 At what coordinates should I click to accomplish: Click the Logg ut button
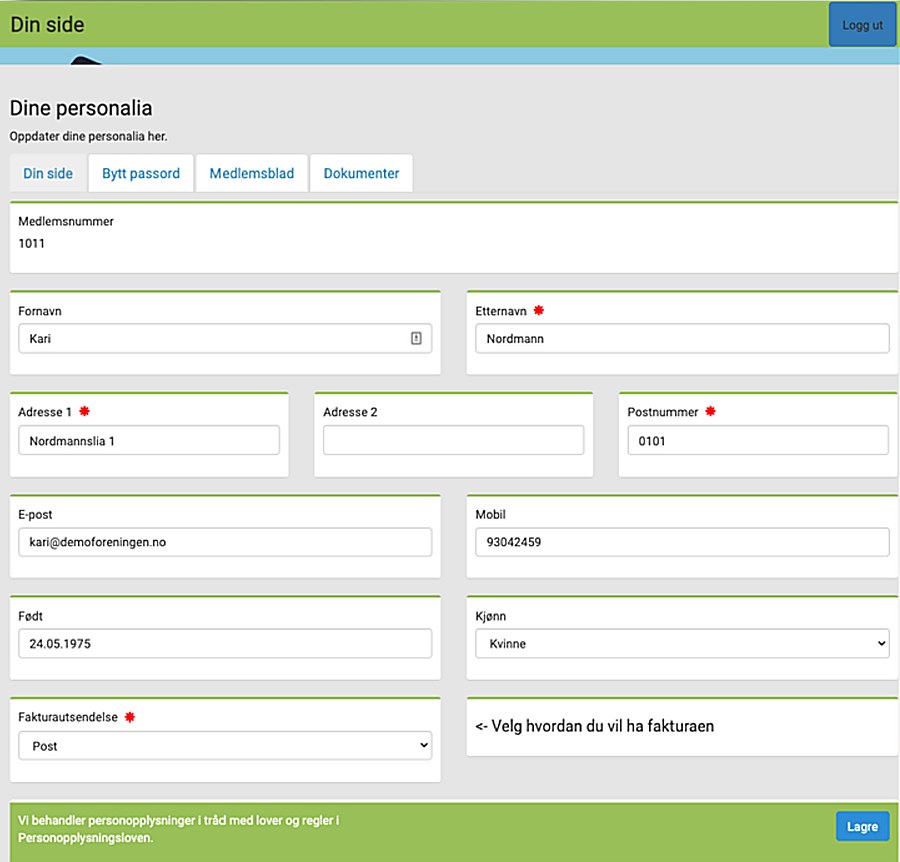[x=862, y=25]
